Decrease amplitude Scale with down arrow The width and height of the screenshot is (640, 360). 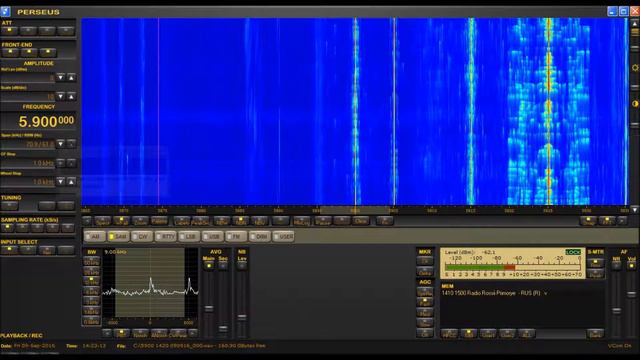point(60,97)
